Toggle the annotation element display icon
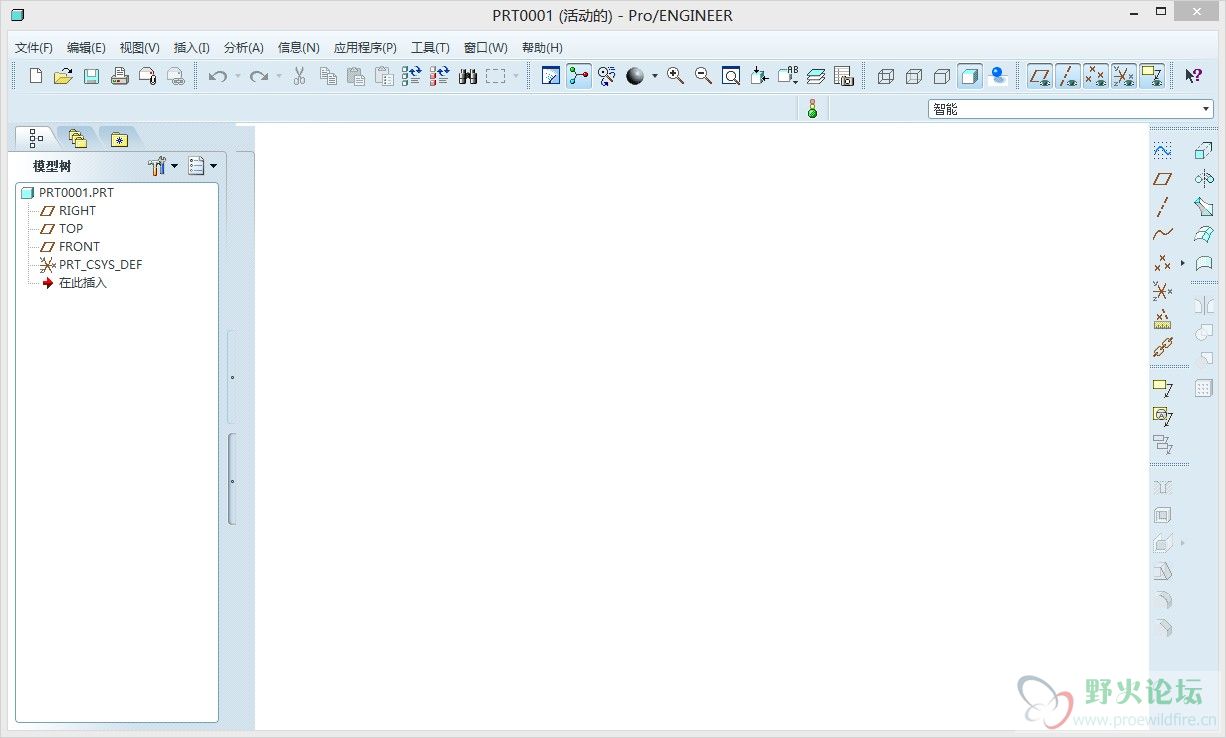The width and height of the screenshot is (1226, 738). point(1152,76)
